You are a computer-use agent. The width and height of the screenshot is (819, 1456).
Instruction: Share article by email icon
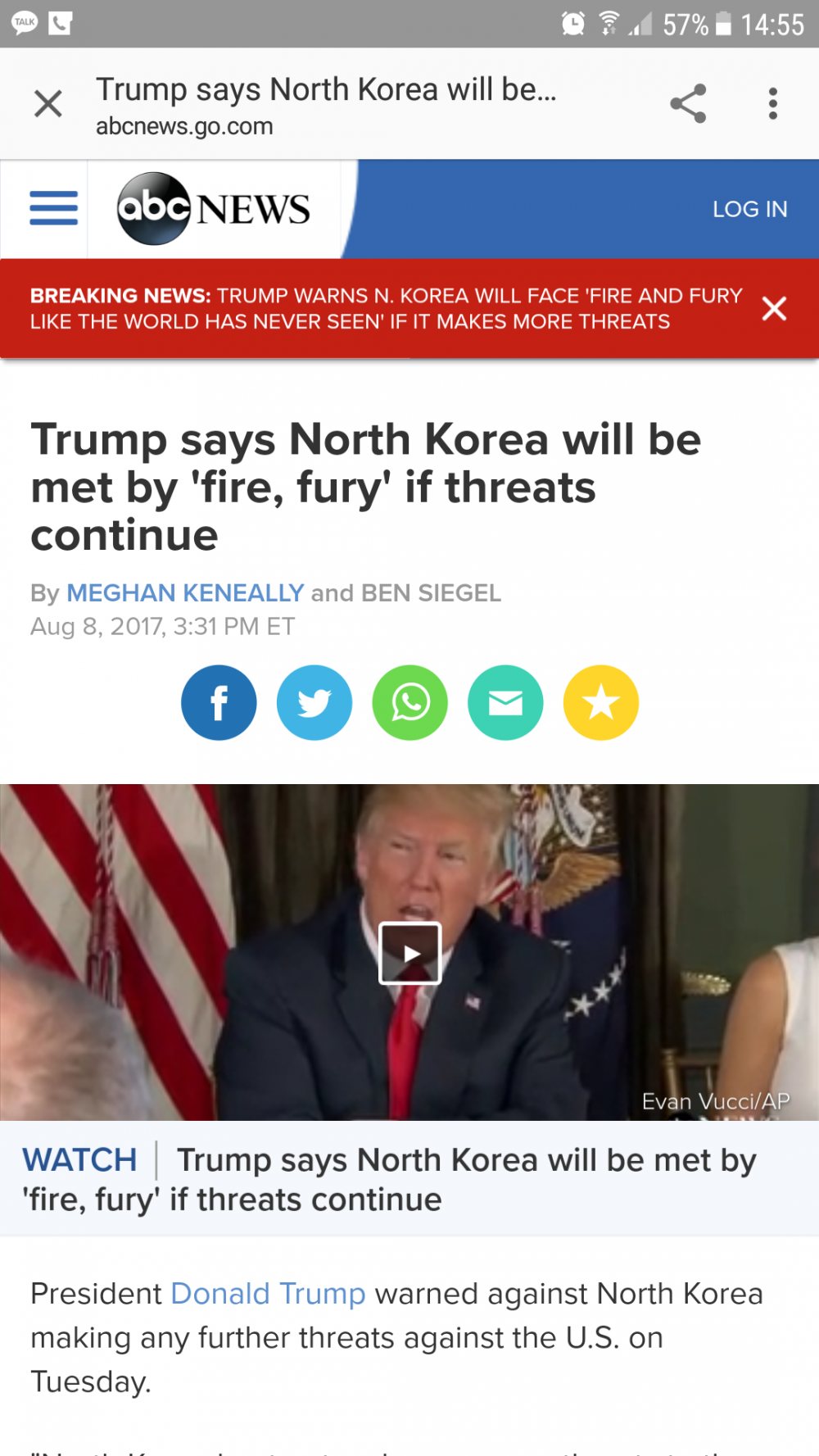pyautogui.click(x=505, y=702)
